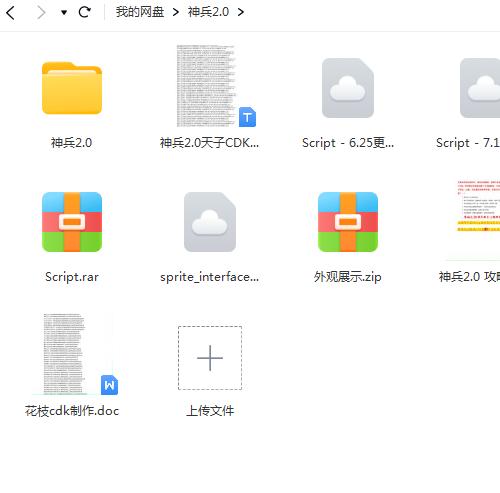Select 神兵2.0 breadcrumb segment
This screenshot has width=500, height=493.
pos(208,12)
